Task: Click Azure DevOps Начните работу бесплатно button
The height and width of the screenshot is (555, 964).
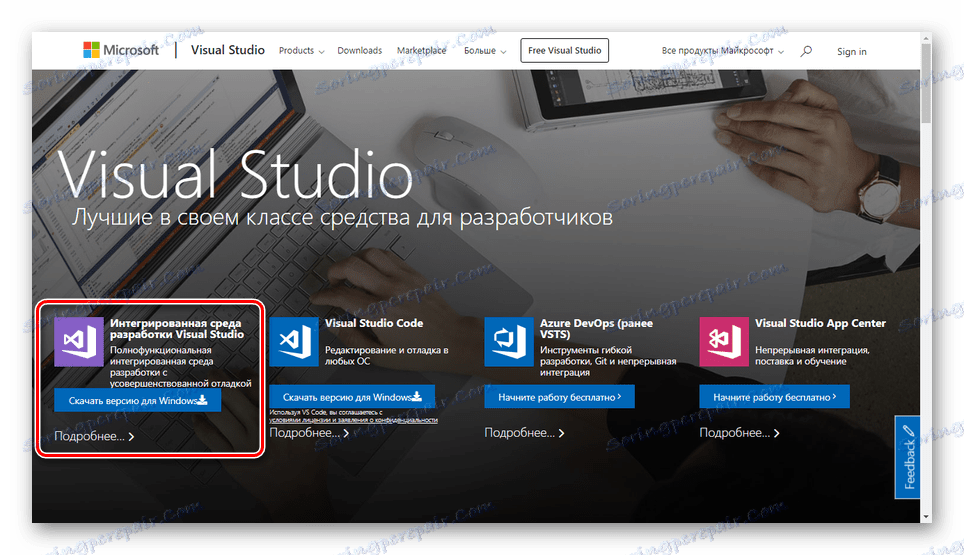Action: point(559,397)
